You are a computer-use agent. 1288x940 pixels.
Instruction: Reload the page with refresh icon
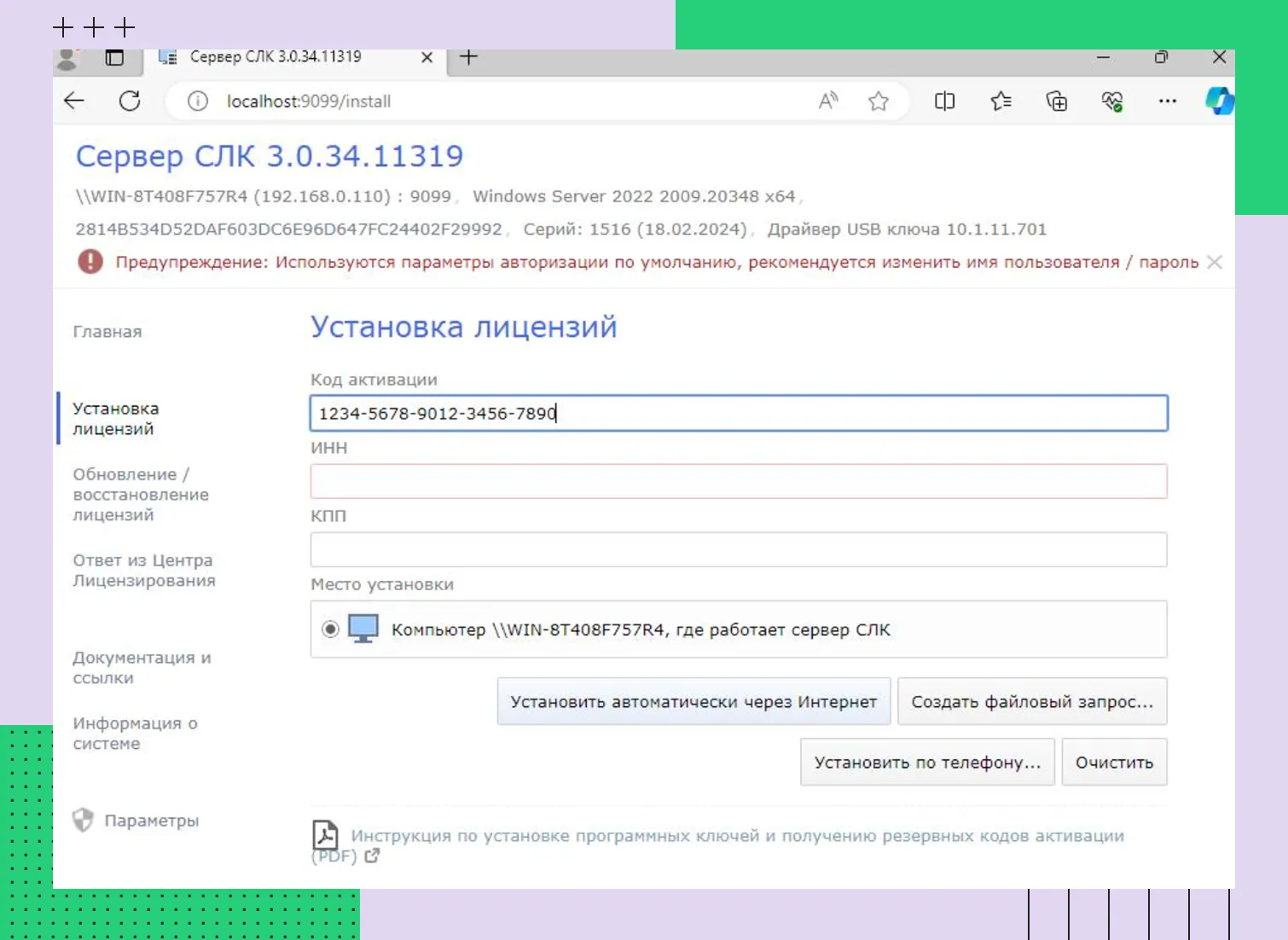pos(130,102)
